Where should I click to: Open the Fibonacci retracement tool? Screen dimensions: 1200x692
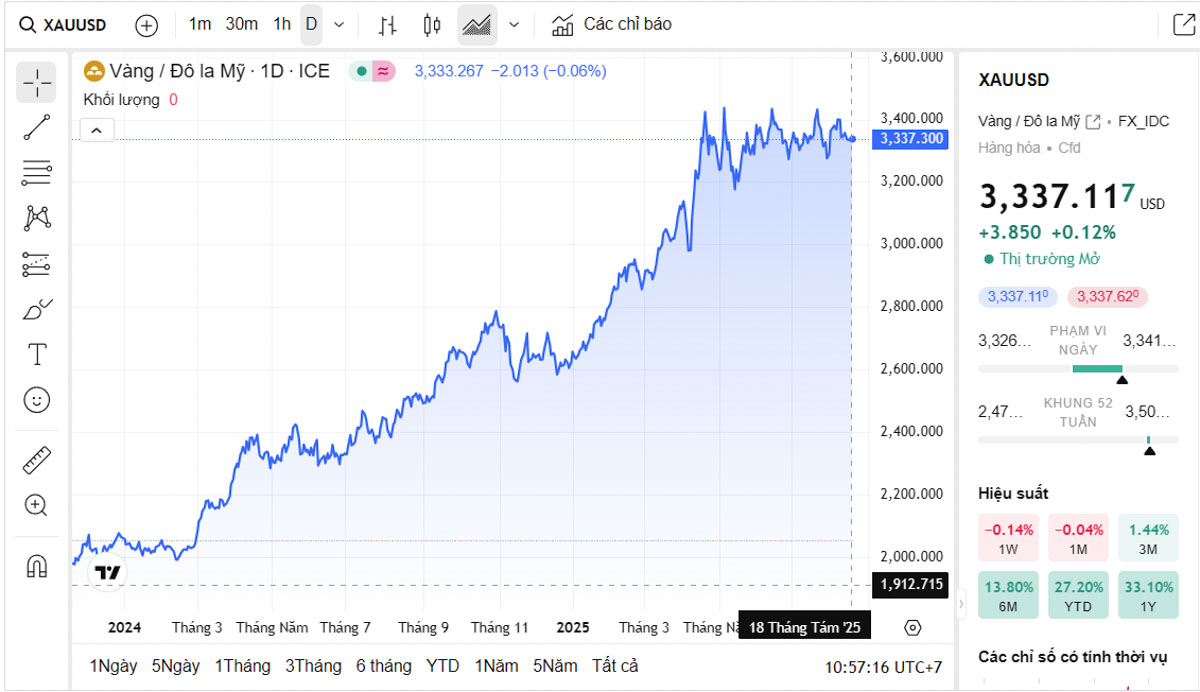tap(36, 172)
